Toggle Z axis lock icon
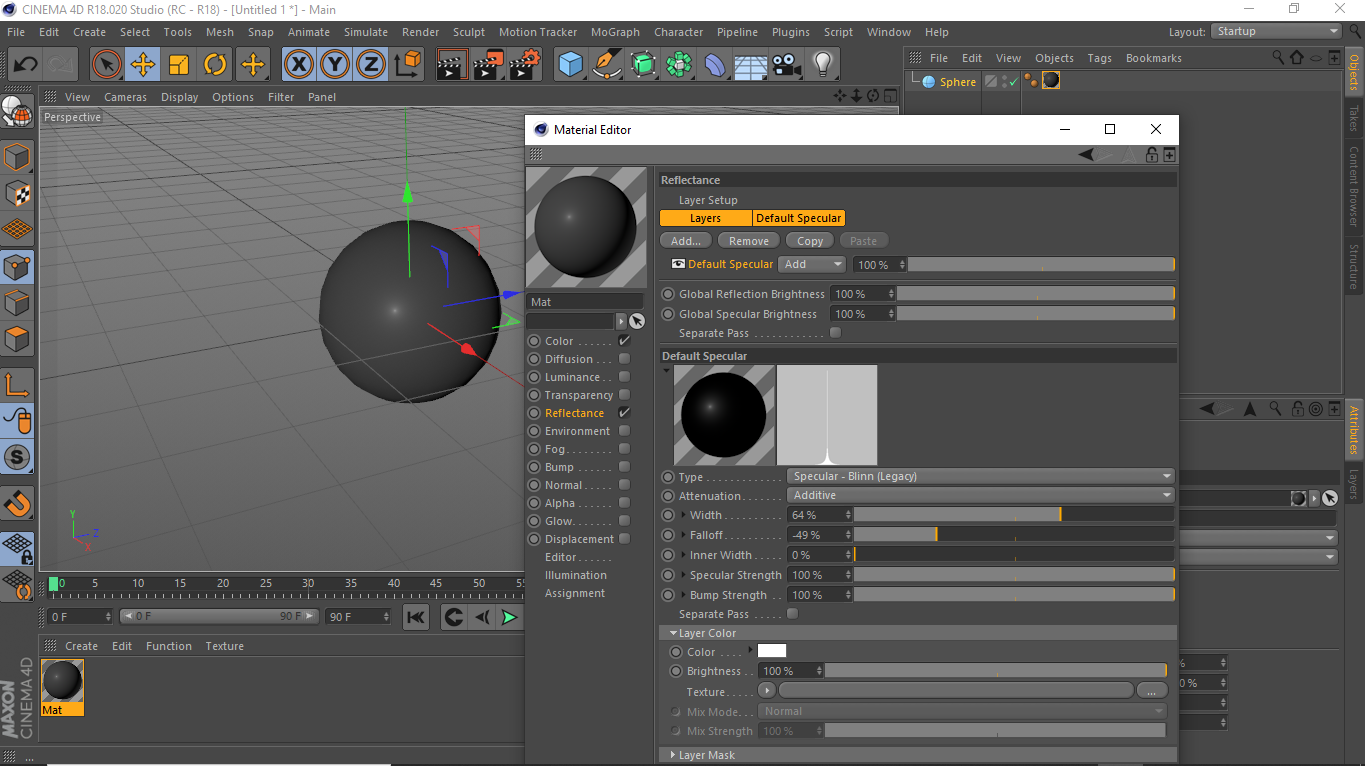This screenshot has width=1365, height=766. 371,65
